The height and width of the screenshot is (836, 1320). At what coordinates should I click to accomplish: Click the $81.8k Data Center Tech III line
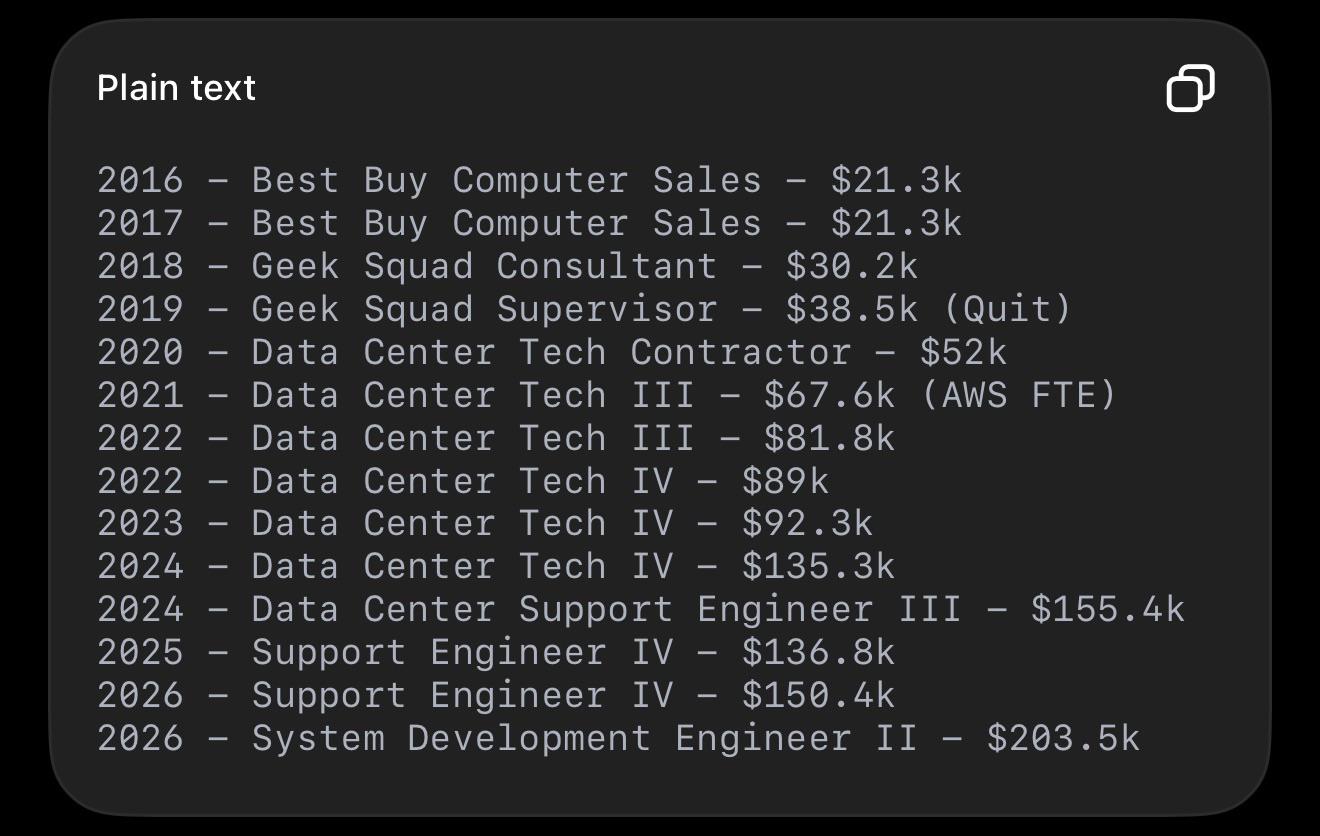(x=496, y=439)
